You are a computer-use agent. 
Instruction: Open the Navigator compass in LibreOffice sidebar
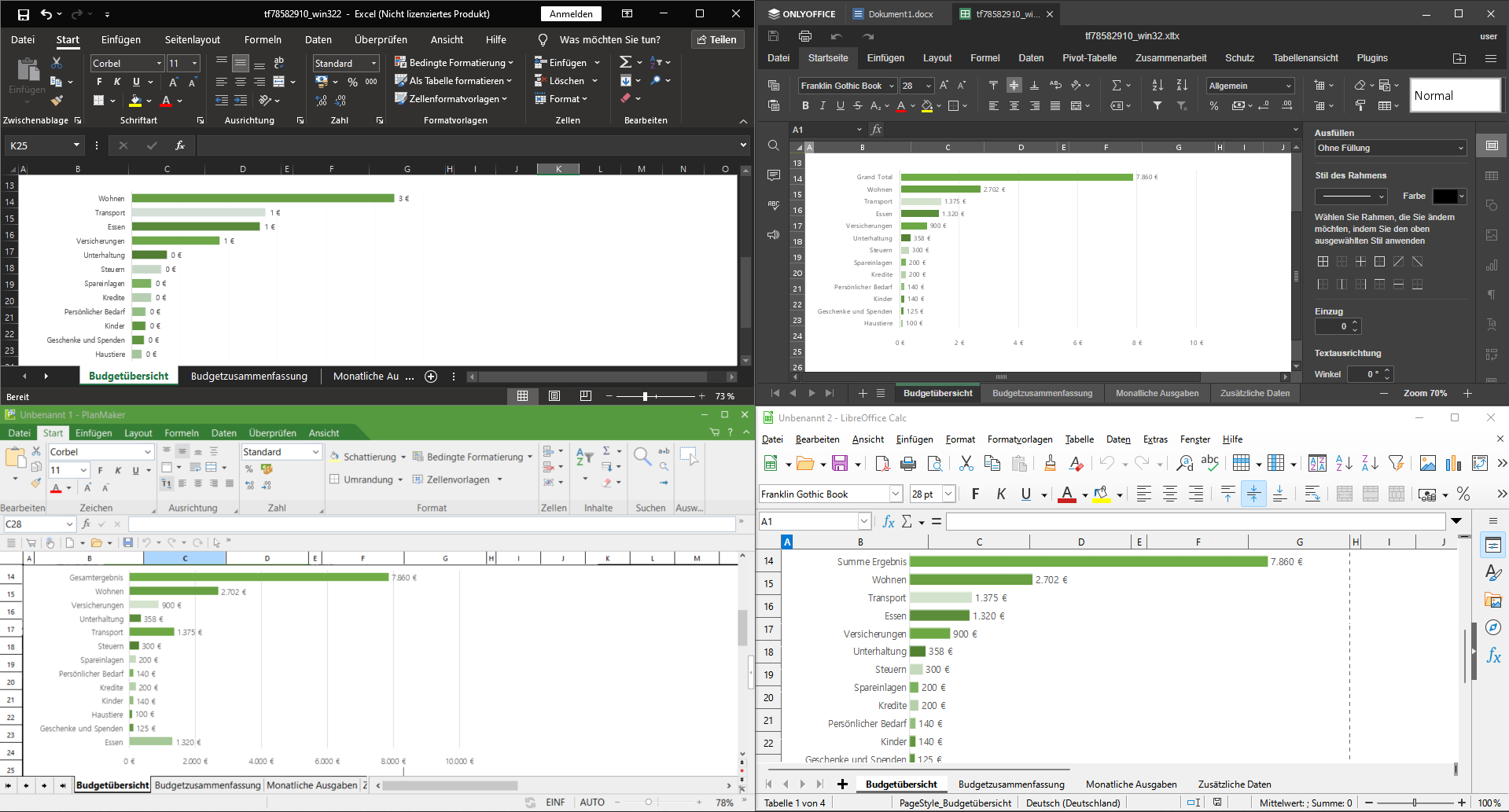coord(1493,627)
